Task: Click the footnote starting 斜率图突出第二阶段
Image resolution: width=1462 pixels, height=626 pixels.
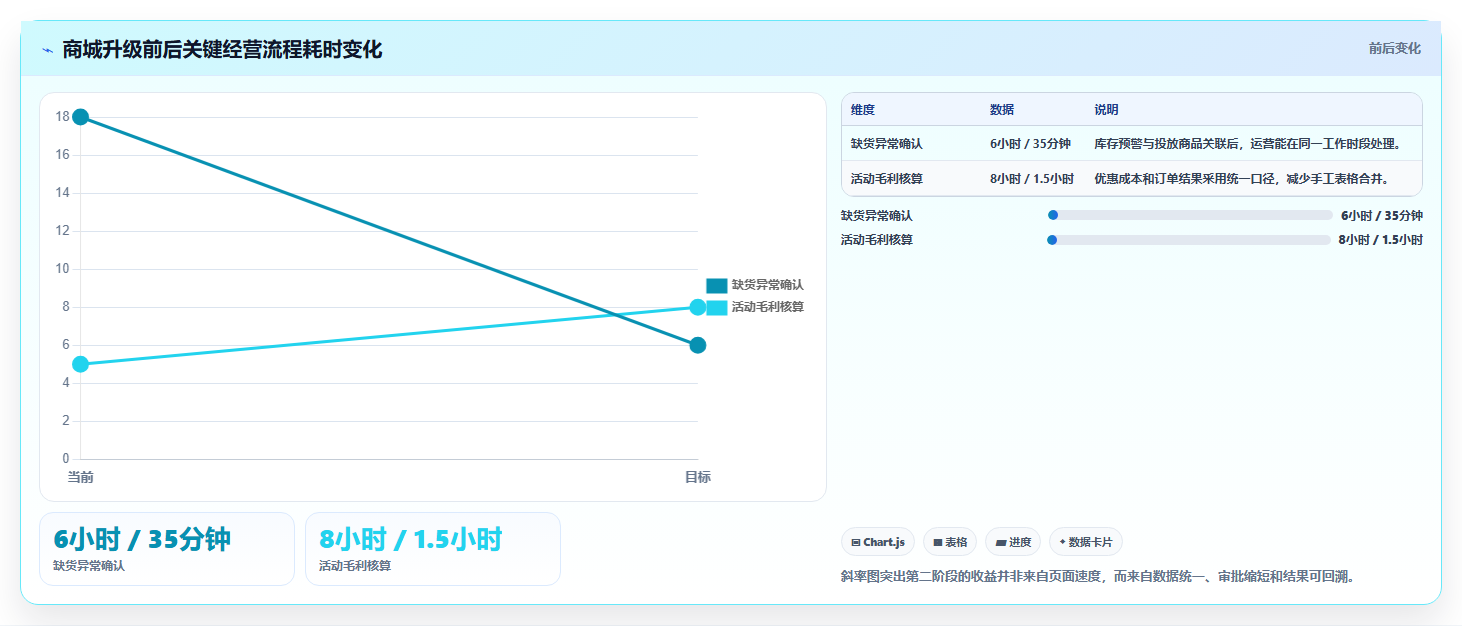Action: point(1098,577)
